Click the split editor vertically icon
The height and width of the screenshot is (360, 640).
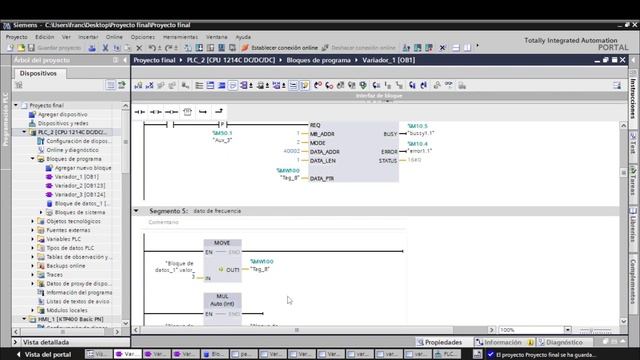click(x=467, y=48)
